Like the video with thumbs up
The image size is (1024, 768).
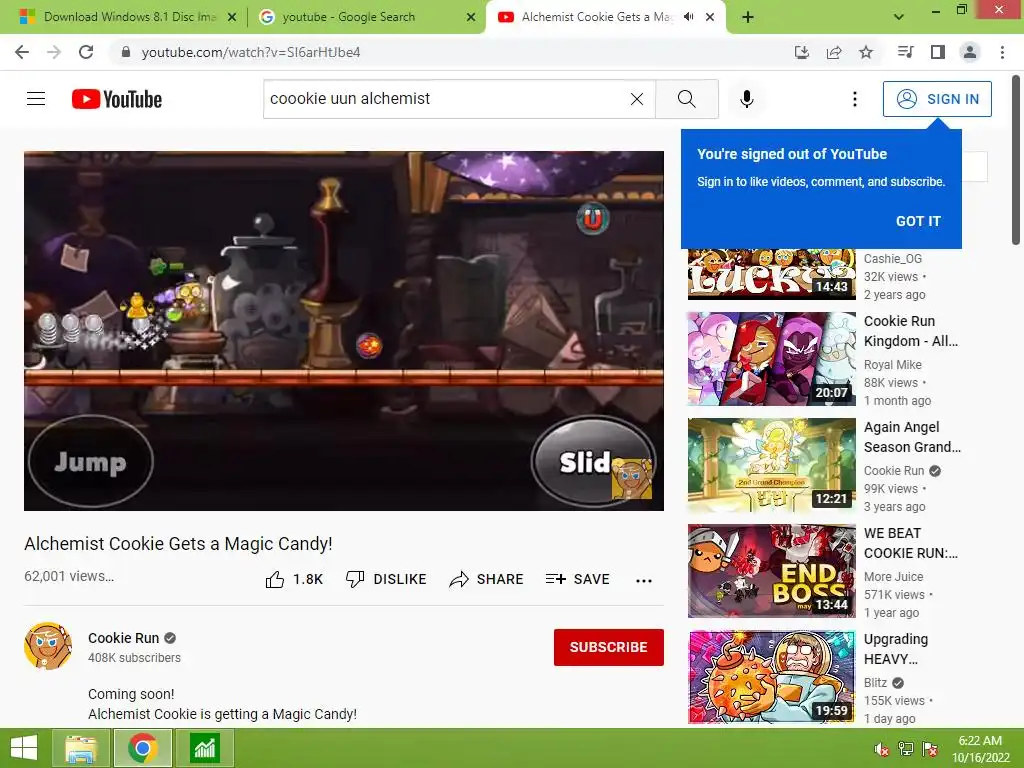(x=294, y=579)
